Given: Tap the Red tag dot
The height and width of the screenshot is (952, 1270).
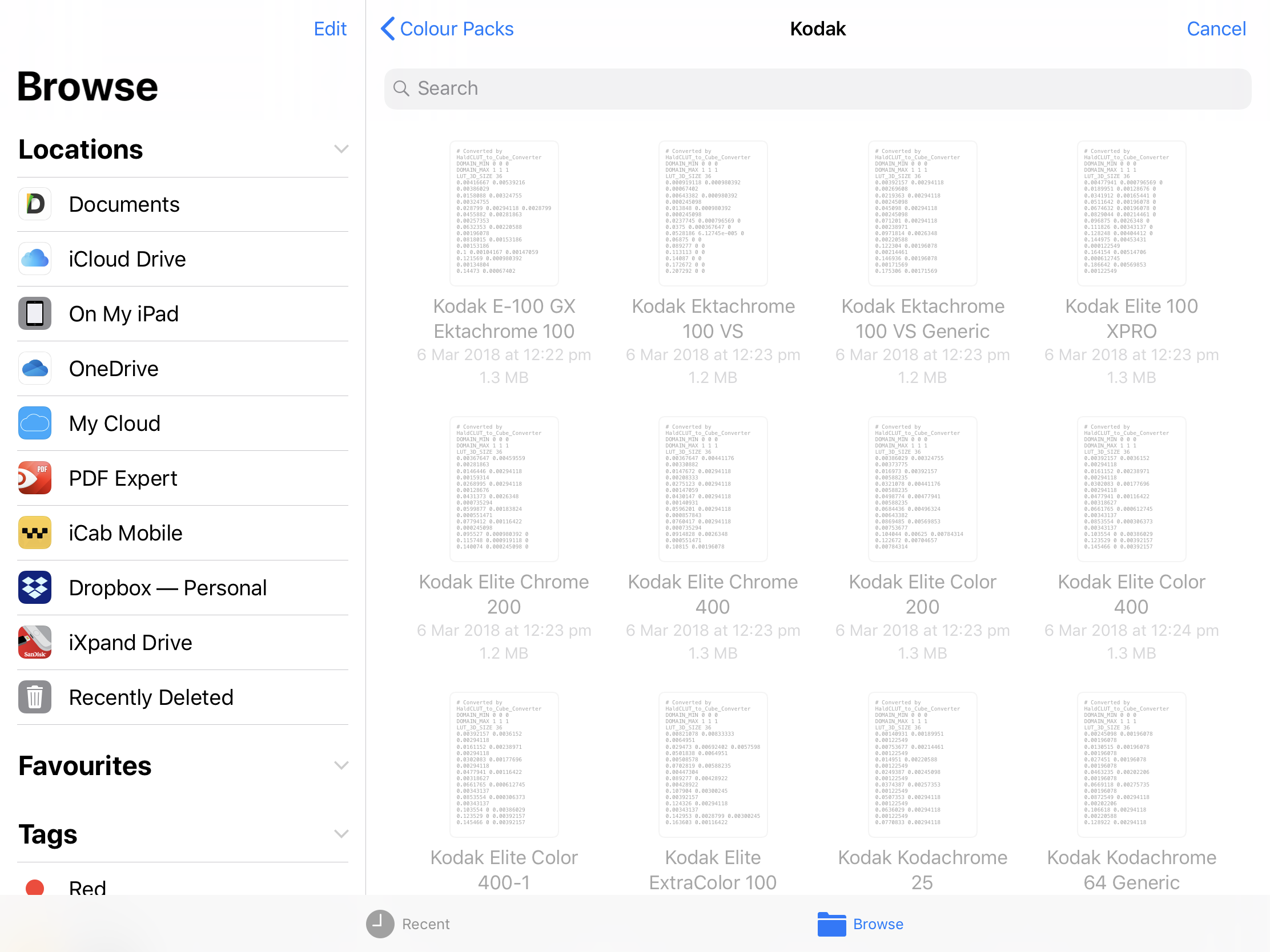Looking at the screenshot, I should click(35, 887).
